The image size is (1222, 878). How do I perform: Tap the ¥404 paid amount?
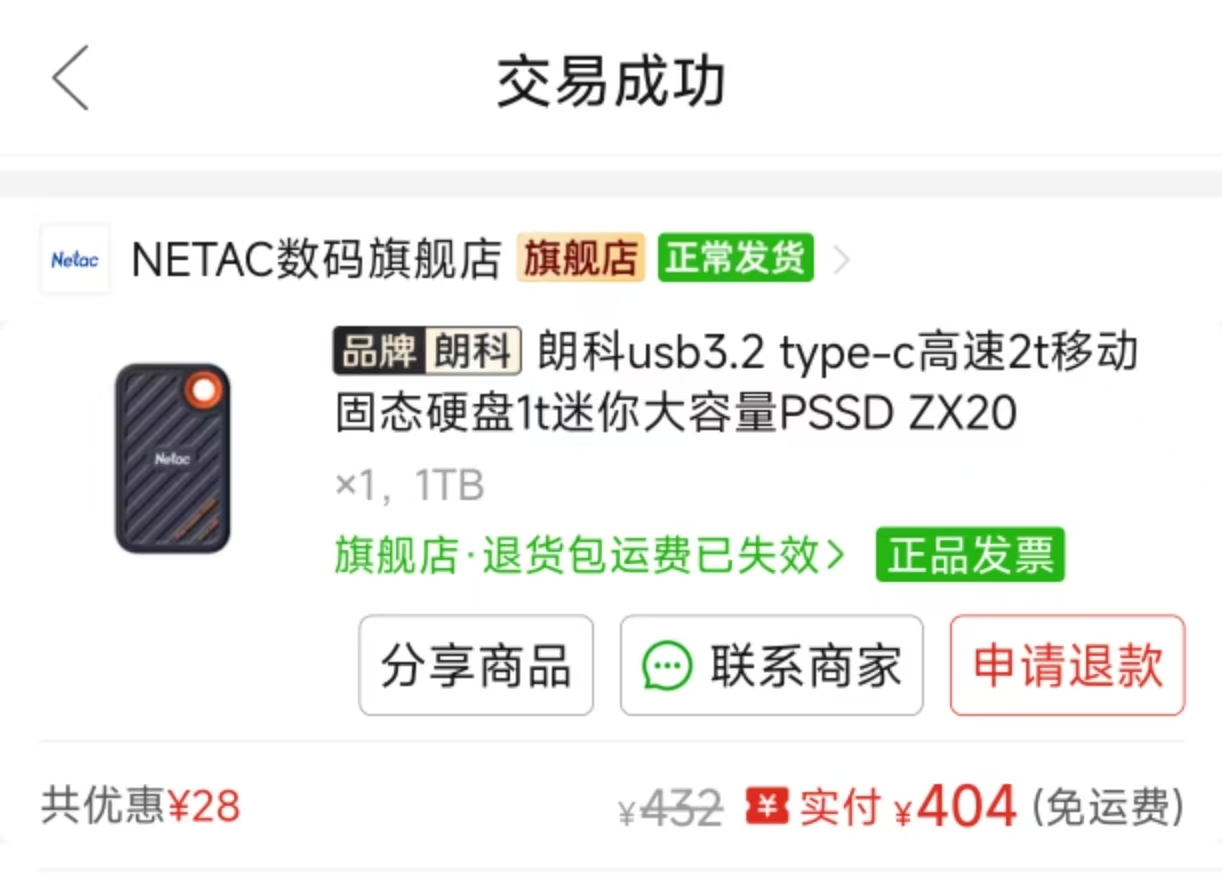coord(956,806)
